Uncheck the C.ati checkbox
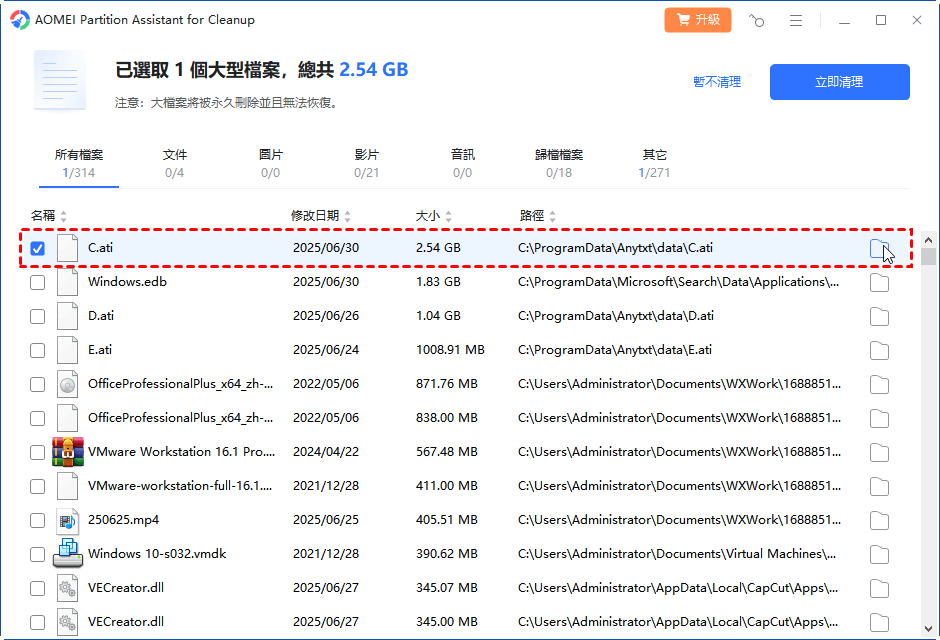 pos(37,248)
